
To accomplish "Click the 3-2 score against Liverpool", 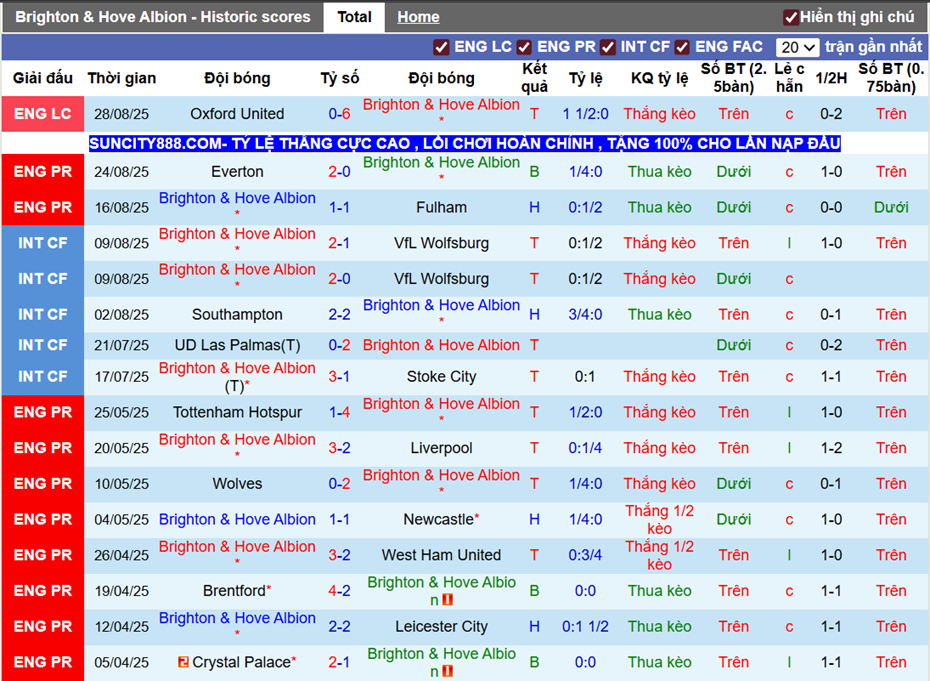I will 339,448.
